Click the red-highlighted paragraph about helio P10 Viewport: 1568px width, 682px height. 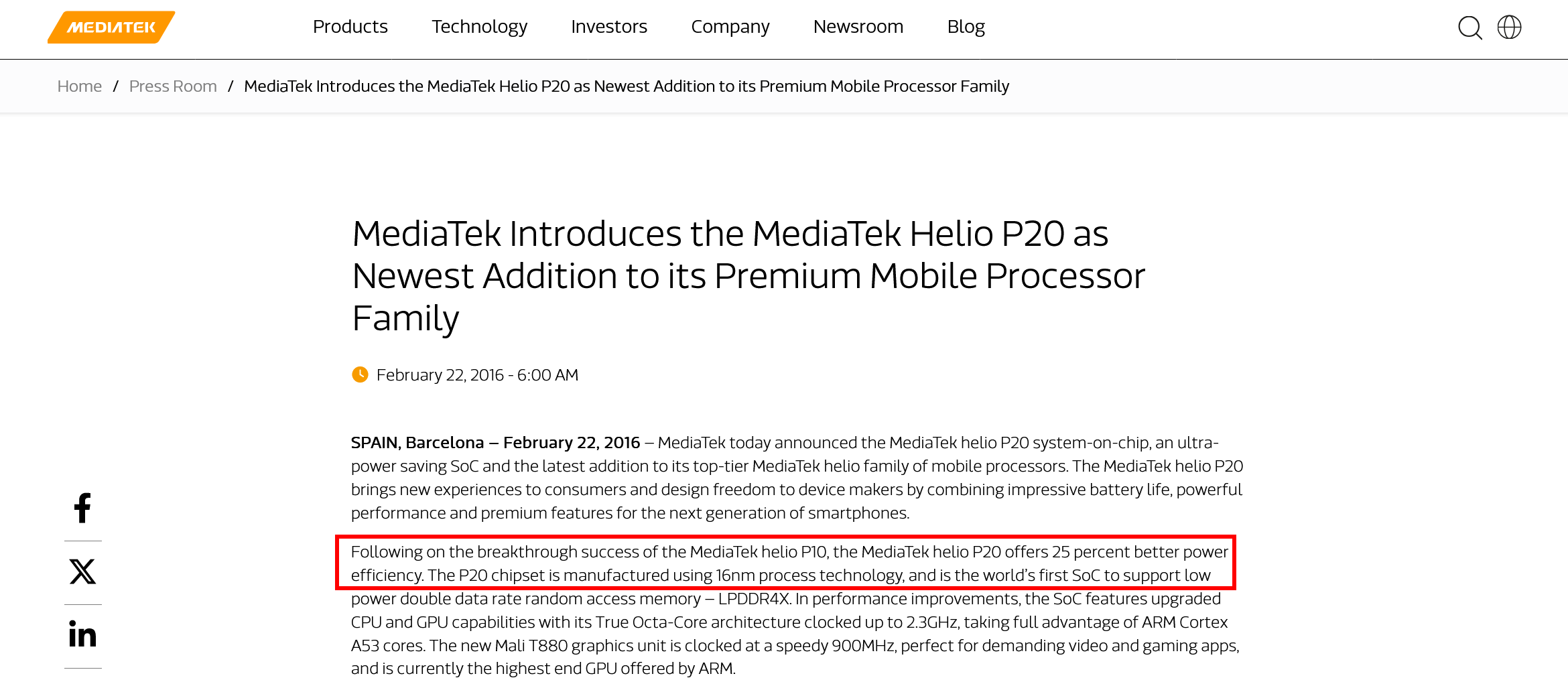(785, 563)
